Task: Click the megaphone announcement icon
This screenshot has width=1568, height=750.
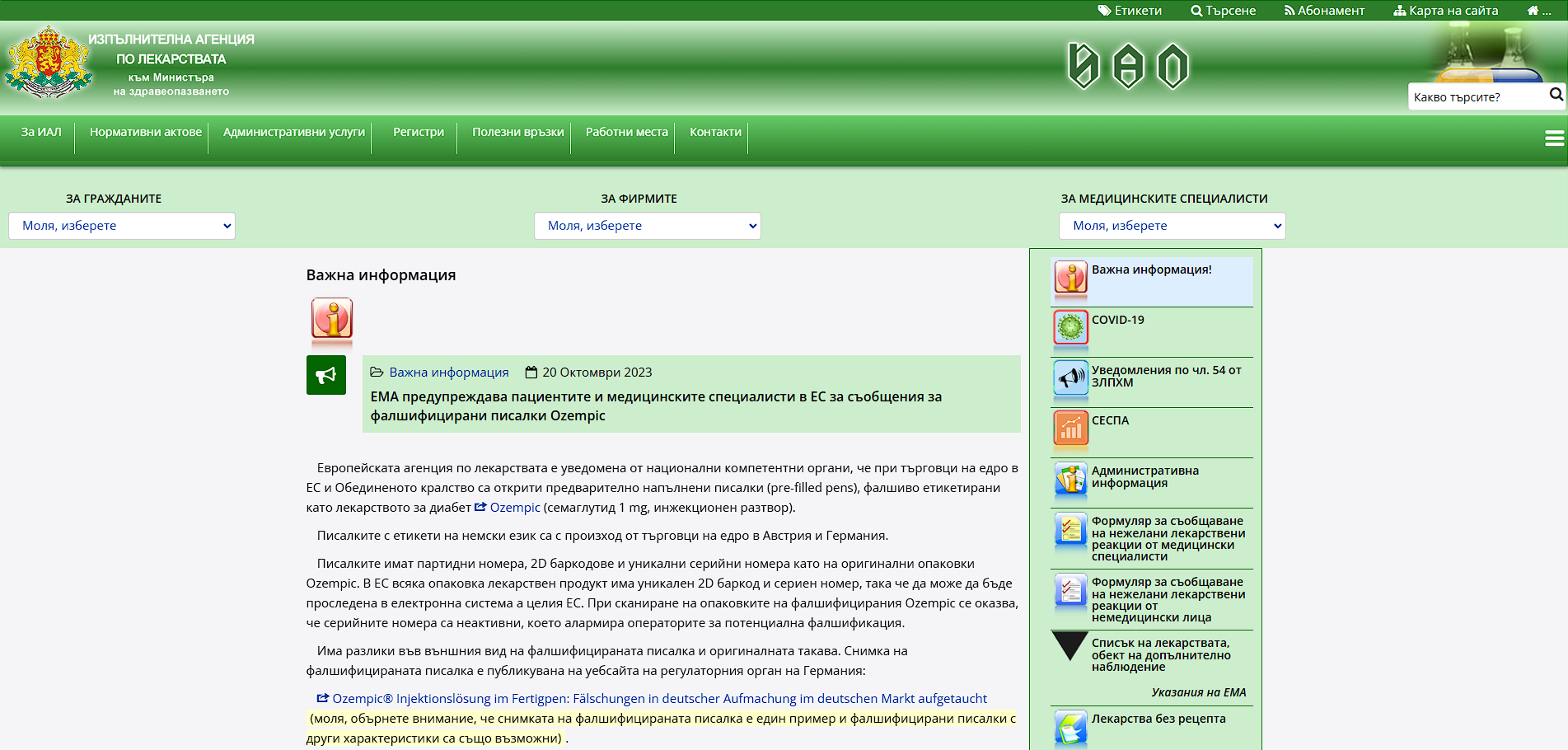Action: point(326,375)
